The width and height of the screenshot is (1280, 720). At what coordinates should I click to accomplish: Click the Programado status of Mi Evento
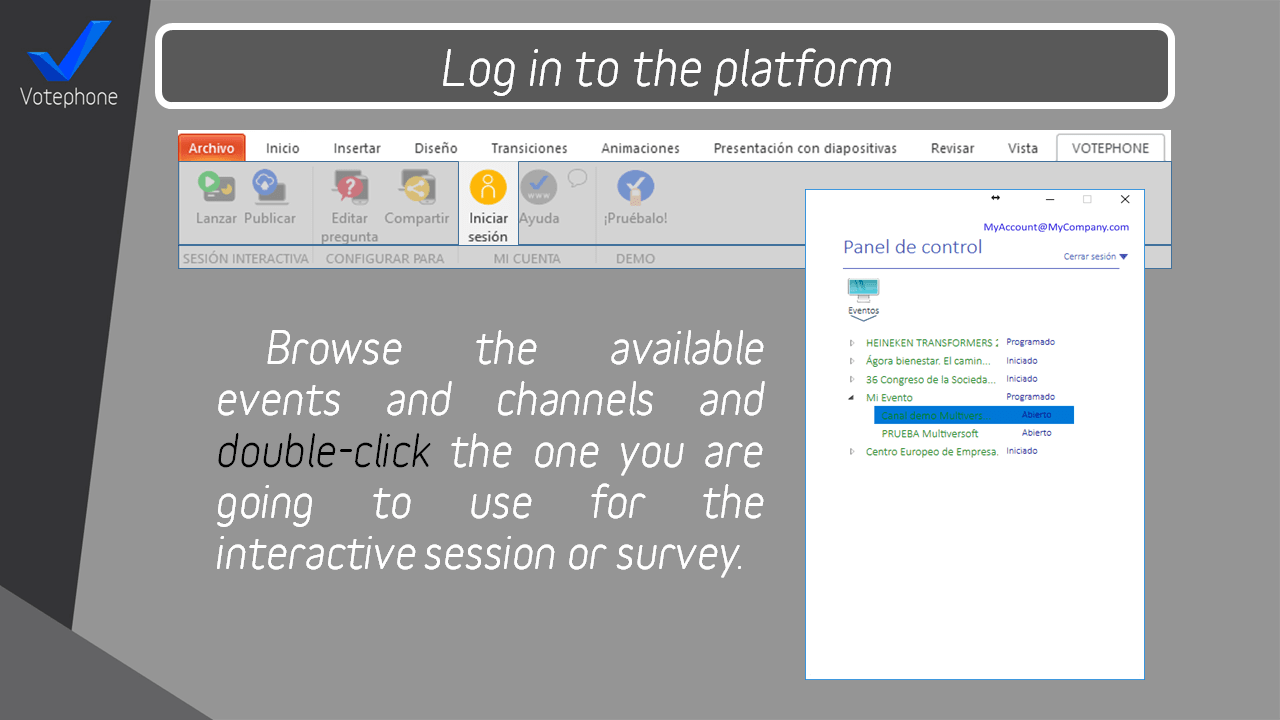[x=1030, y=397]
